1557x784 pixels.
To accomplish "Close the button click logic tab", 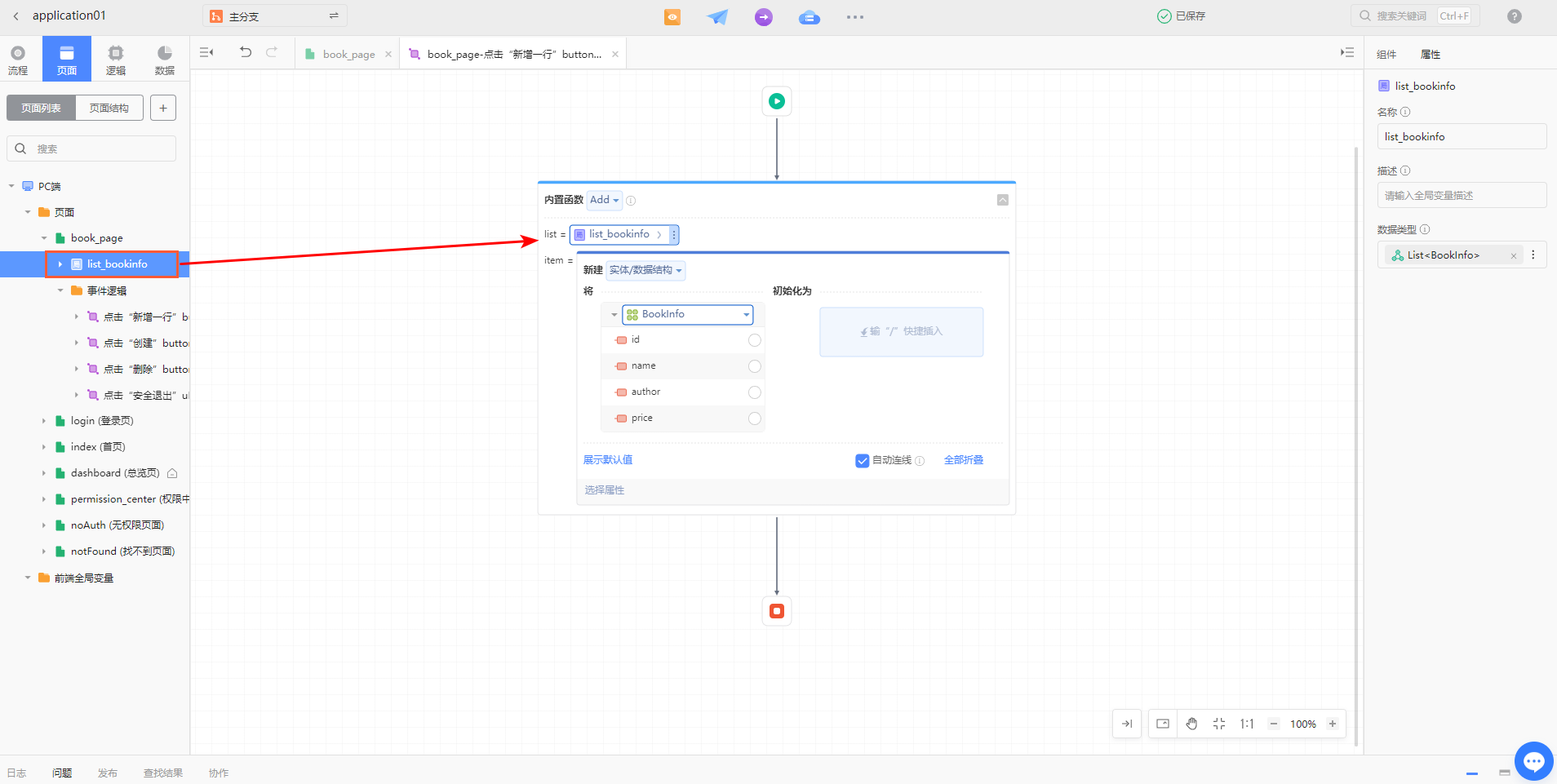I will 615,55.
